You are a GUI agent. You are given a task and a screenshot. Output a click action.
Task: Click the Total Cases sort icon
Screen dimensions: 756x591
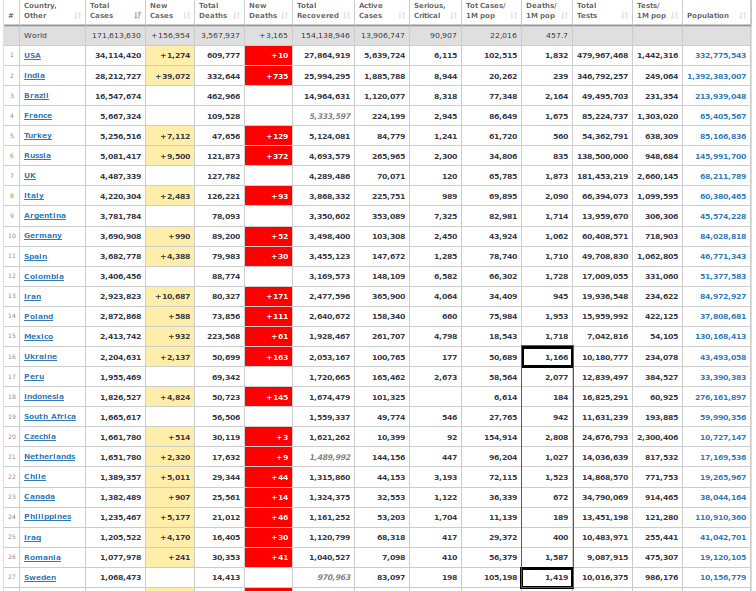tap(138, 15)
